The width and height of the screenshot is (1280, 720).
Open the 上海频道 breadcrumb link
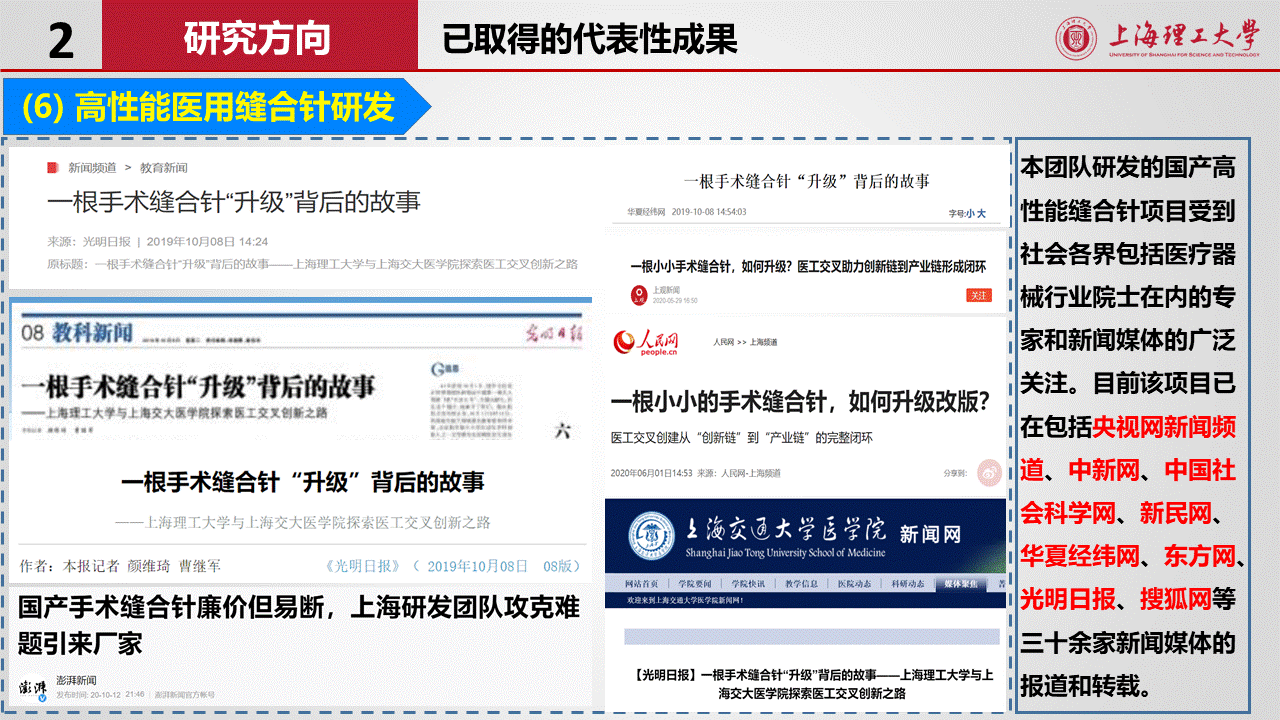coord(762,342)
